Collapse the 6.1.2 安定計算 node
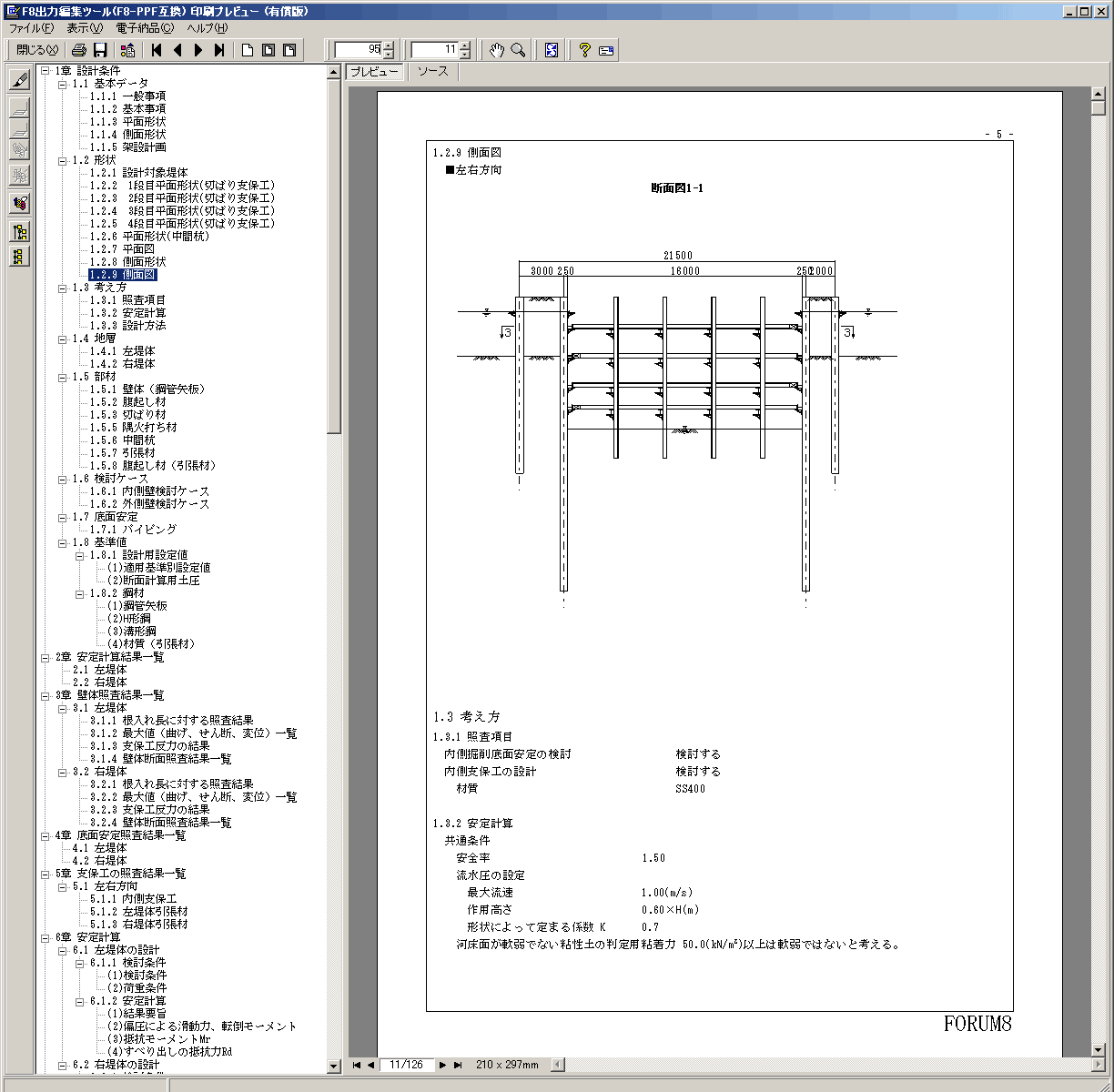 80,1000
